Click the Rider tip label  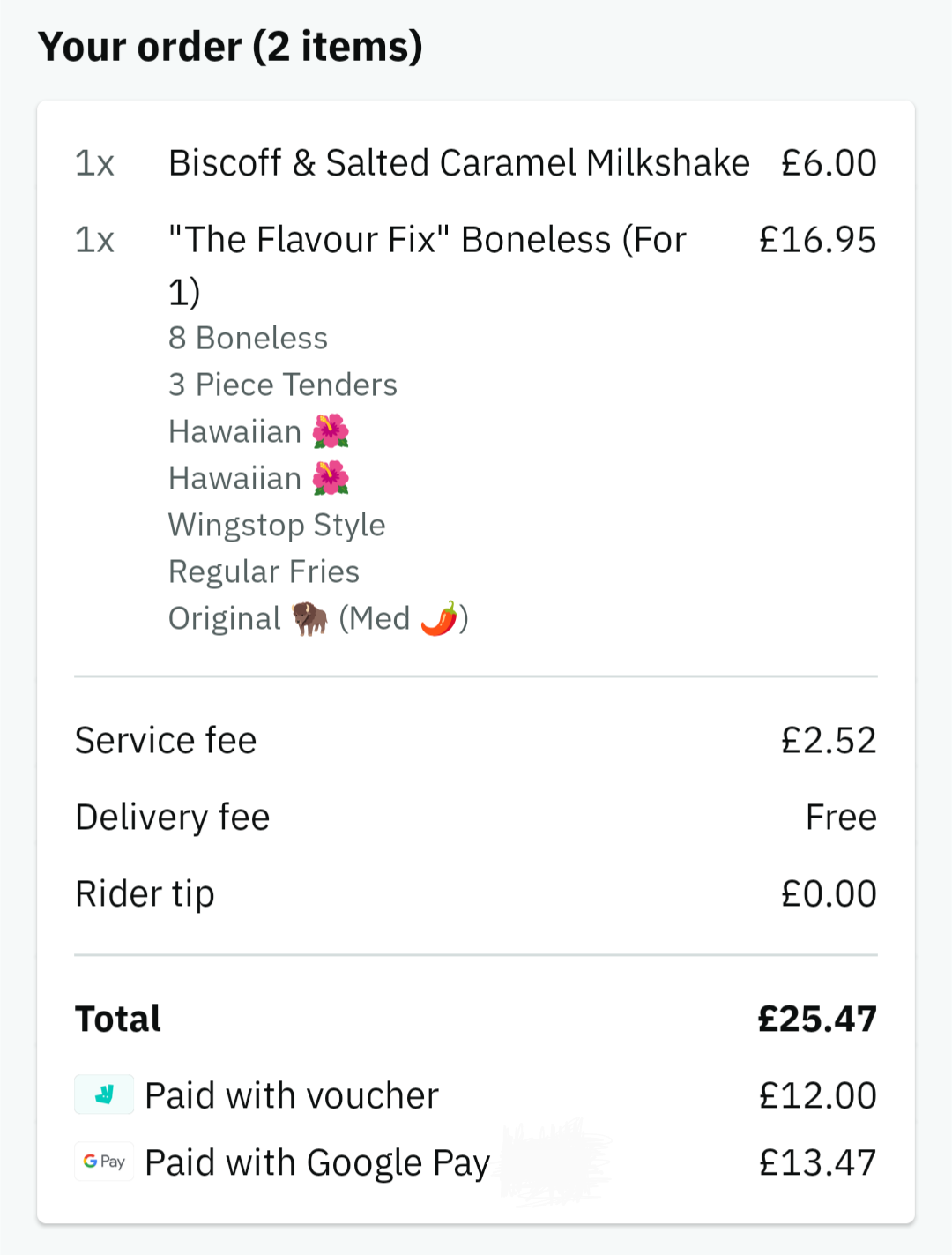[145, 894]
